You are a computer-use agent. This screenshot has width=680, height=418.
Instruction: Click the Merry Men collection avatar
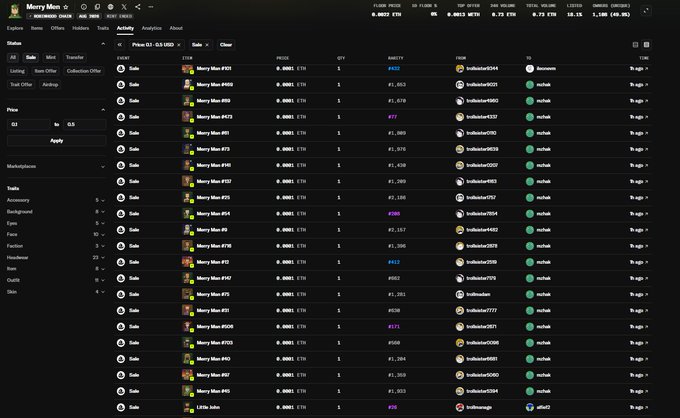coord(15,11)
